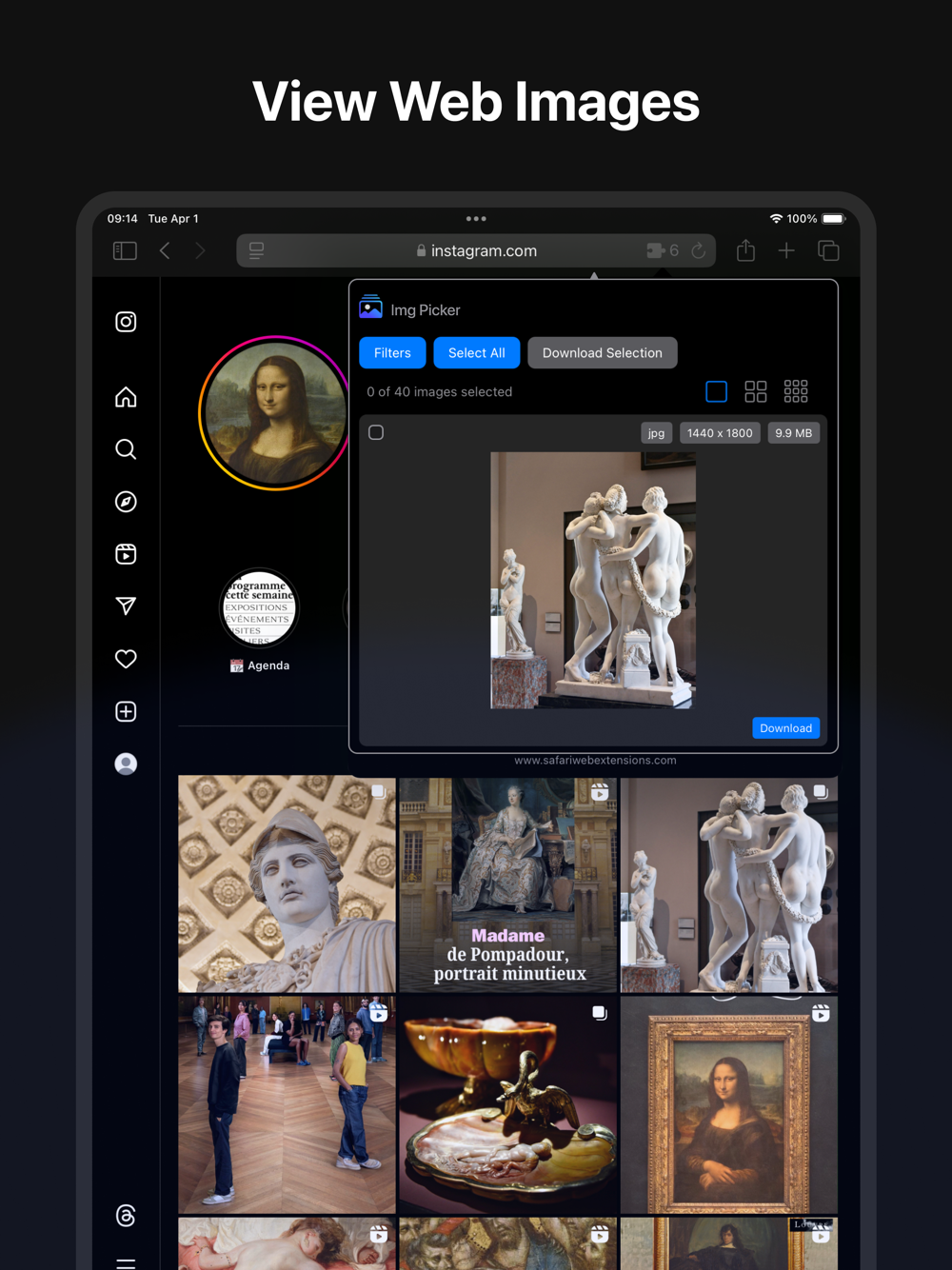The image size is (952, 1270).
Task: Click Select All images button
Action: click(477, 352)
